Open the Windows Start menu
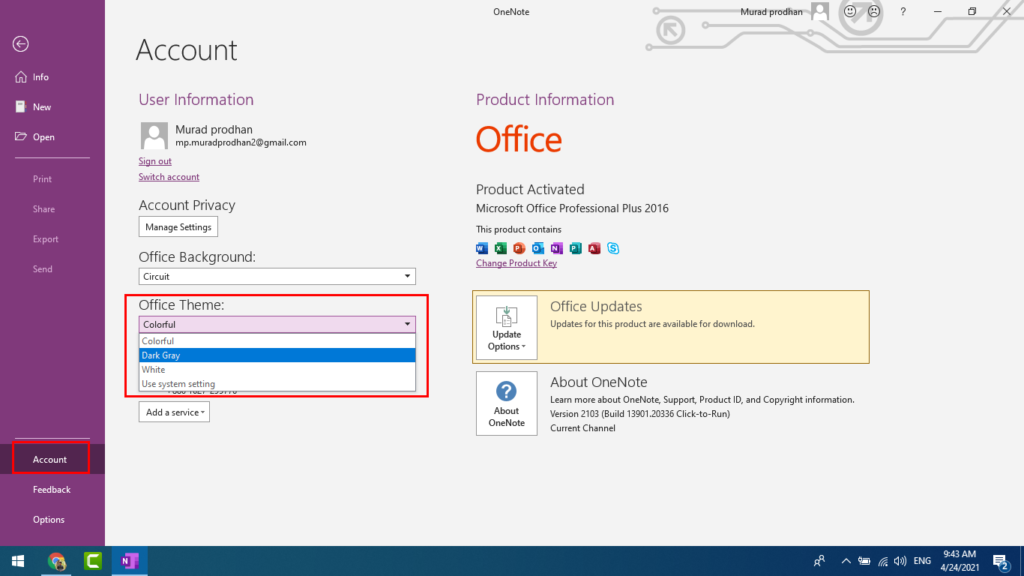 pyautogui.click(x=18, y=561)
